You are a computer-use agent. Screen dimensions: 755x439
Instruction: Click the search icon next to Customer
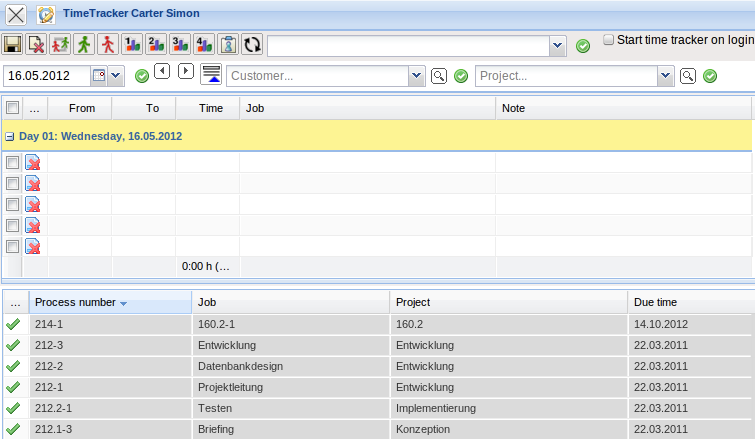[438, 76]
